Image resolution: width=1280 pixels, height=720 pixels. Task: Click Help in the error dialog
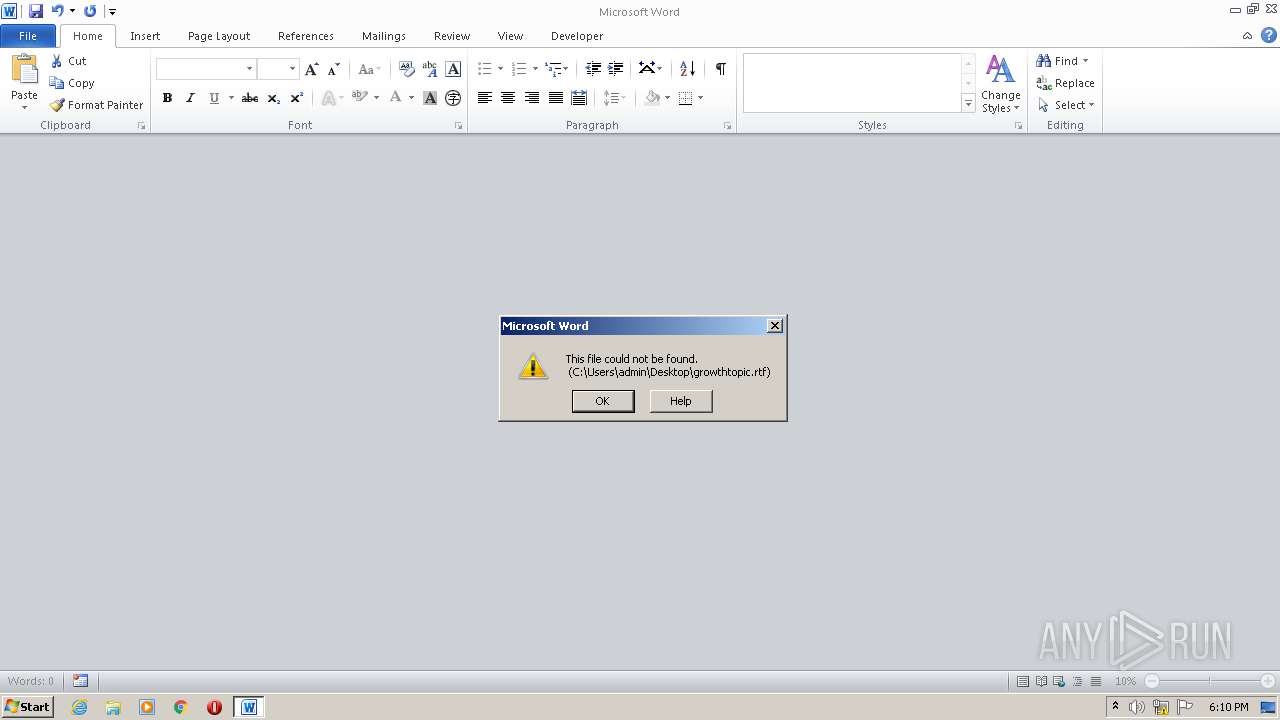point(681,401)
